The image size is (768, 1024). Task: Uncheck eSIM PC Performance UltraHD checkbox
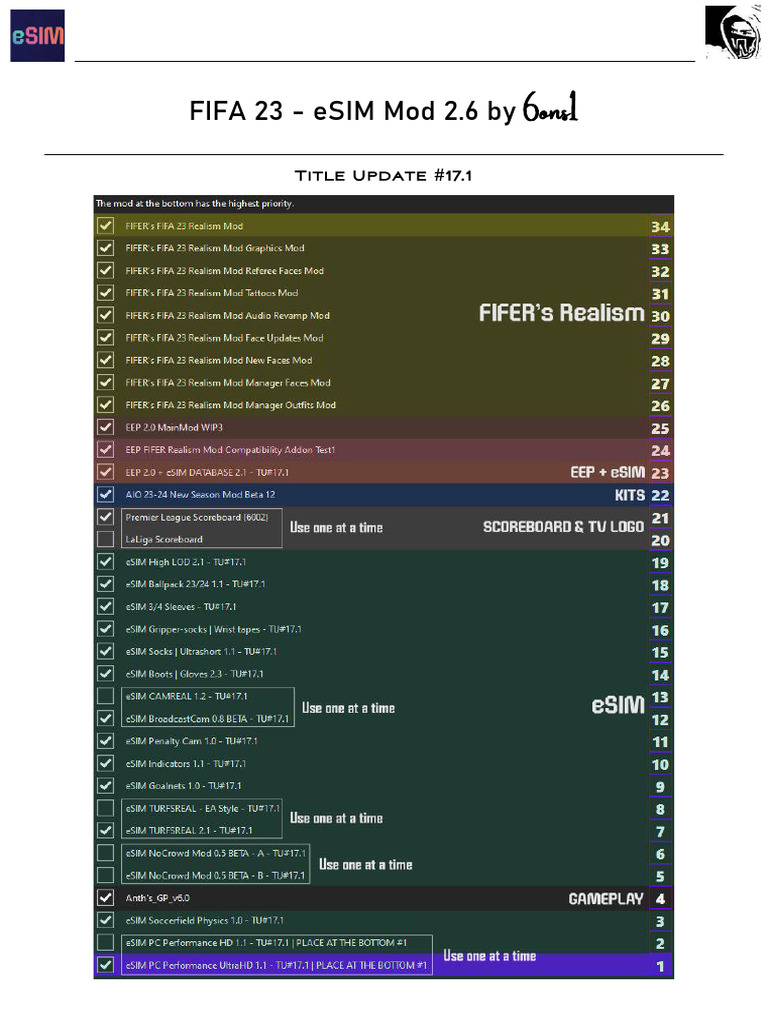(x=105, y=965)
